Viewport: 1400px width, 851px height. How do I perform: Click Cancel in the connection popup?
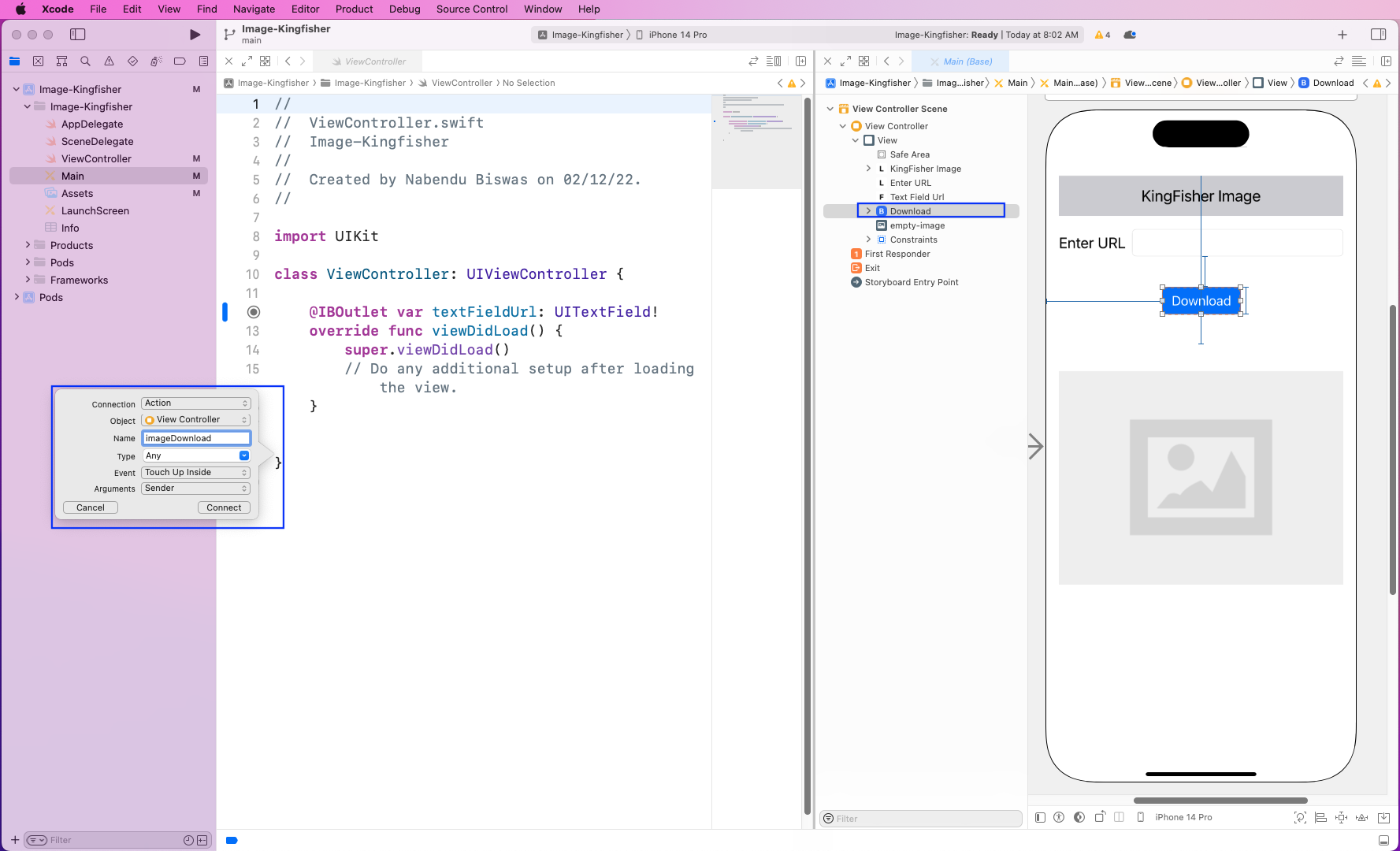[x=91, y=508]
